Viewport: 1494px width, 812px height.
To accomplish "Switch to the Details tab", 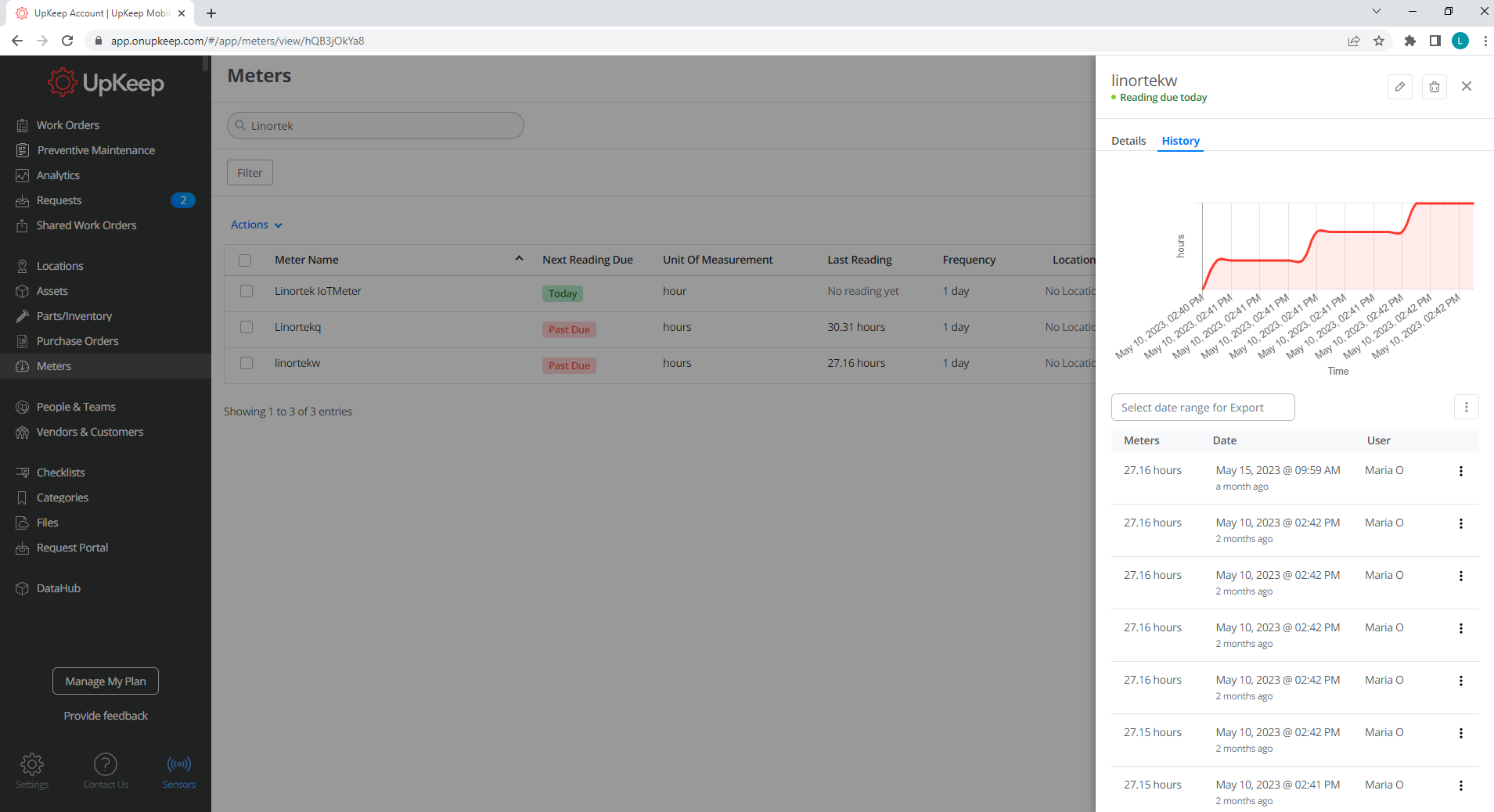I will (x=1129, y=141).
